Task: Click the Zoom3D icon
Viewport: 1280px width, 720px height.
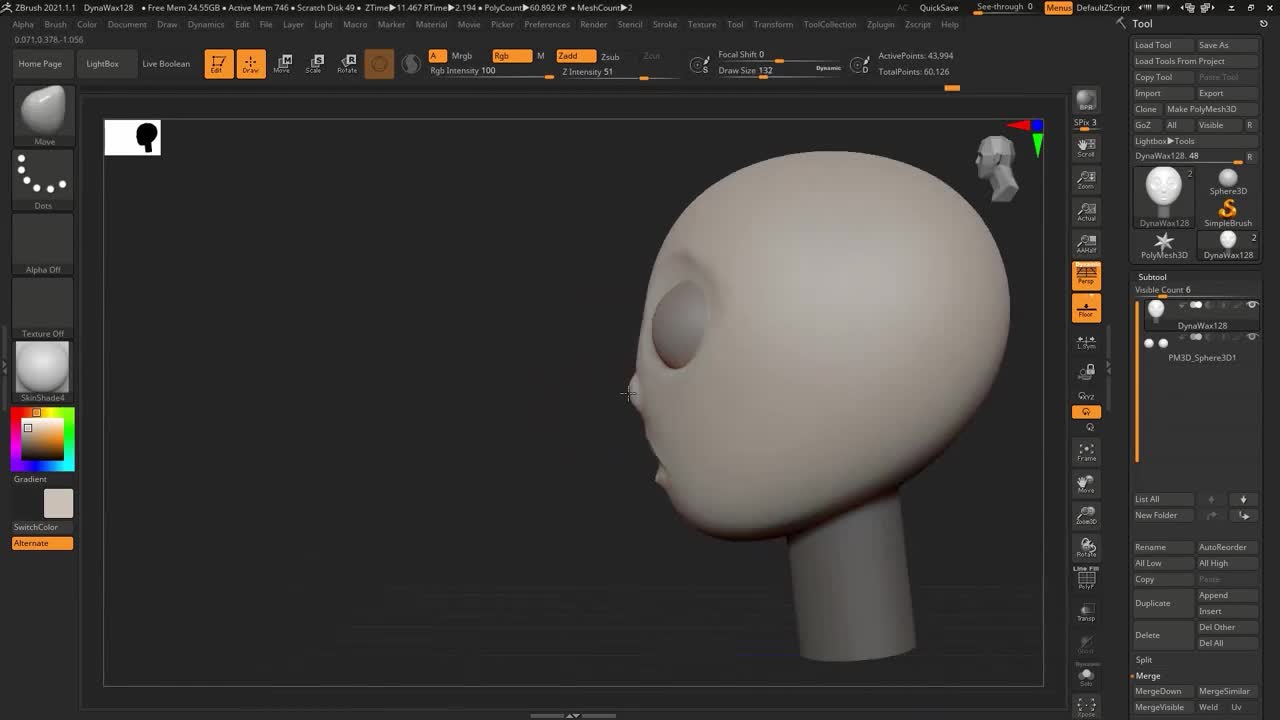Action: [1086, 516]
